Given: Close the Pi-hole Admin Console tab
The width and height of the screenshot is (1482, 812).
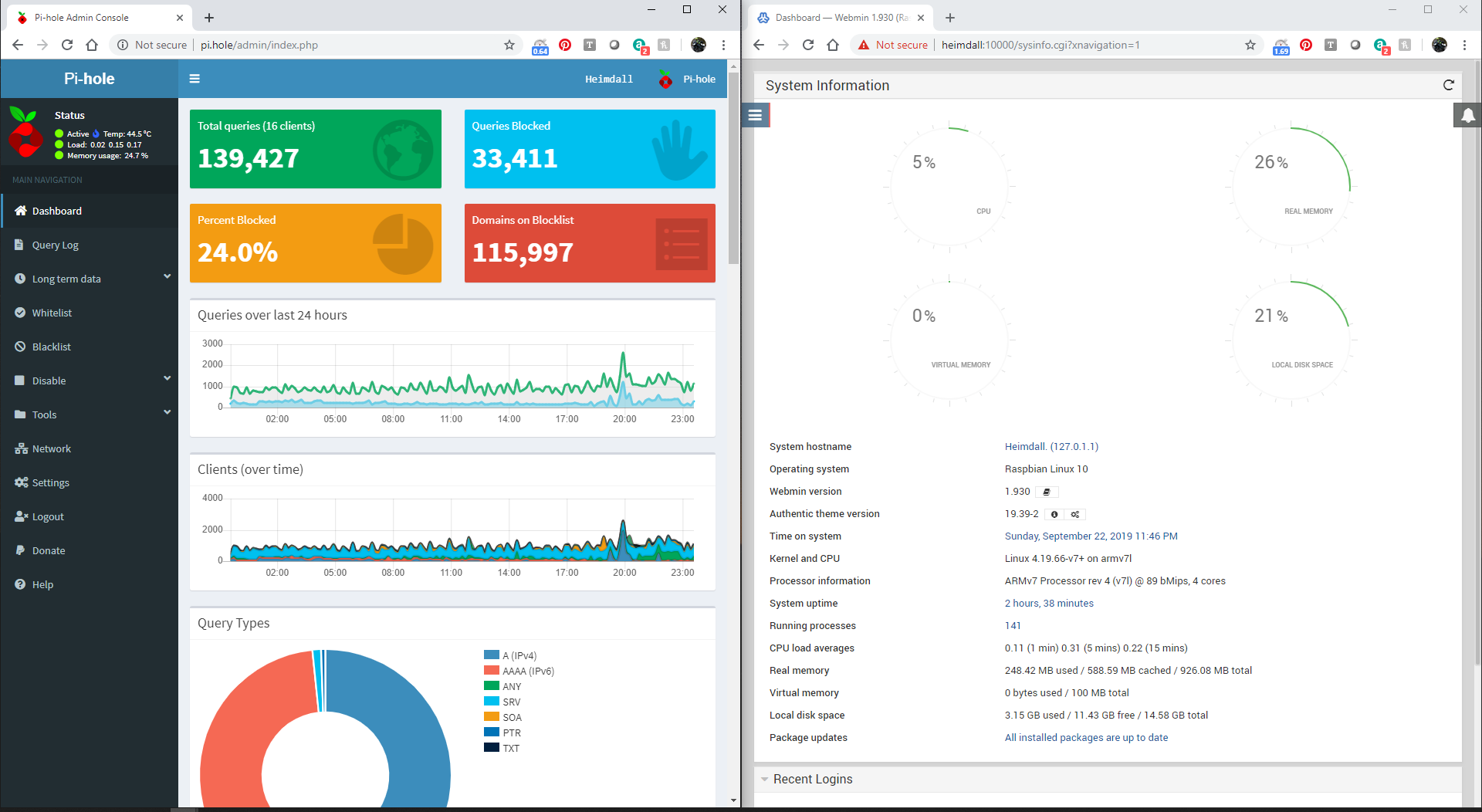Looking at the screenshot, I should pyautogui.click(x=180, y=18).
